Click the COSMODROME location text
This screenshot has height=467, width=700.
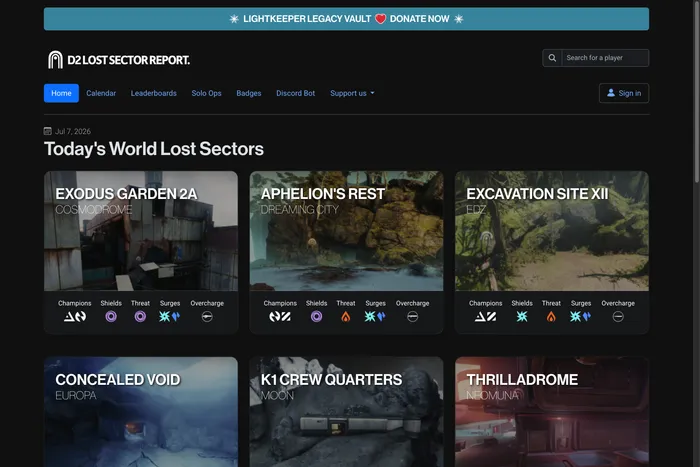(x=94, y=209)
